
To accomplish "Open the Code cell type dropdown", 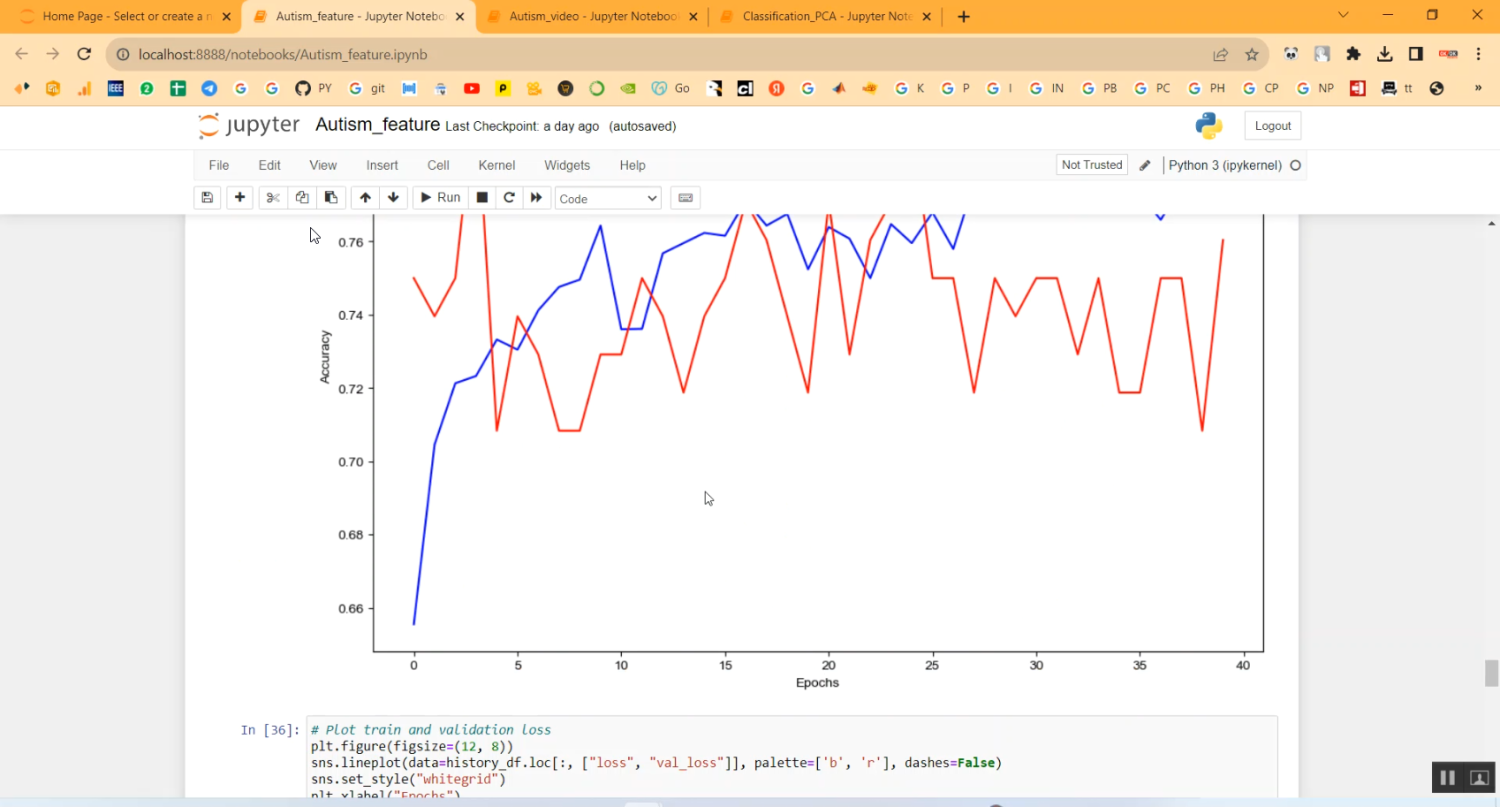I will tap(608, 199).
